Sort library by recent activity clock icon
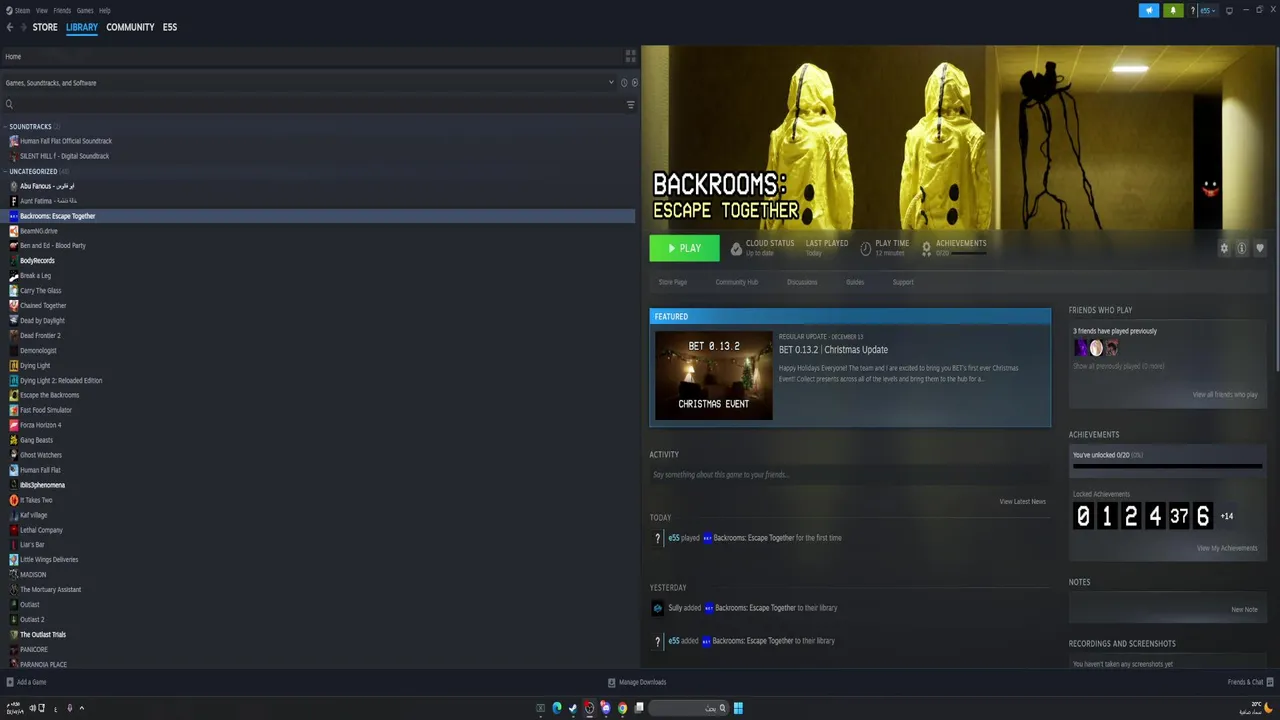This screenshot has height=720, width=1280. tap(624, 83)
